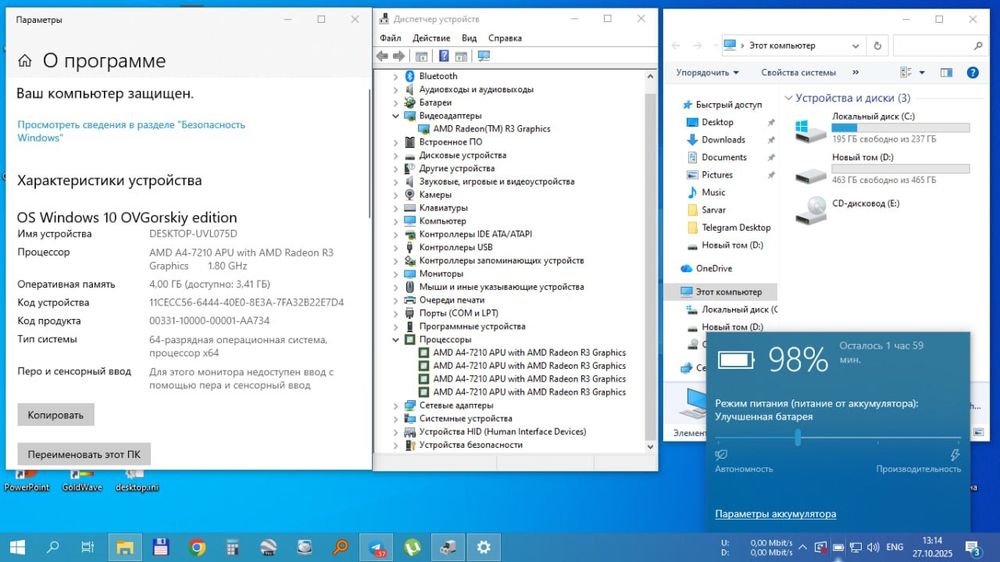Click the battery icon in system tray
The image size is (1000, 562).
(x=839, y=547)
